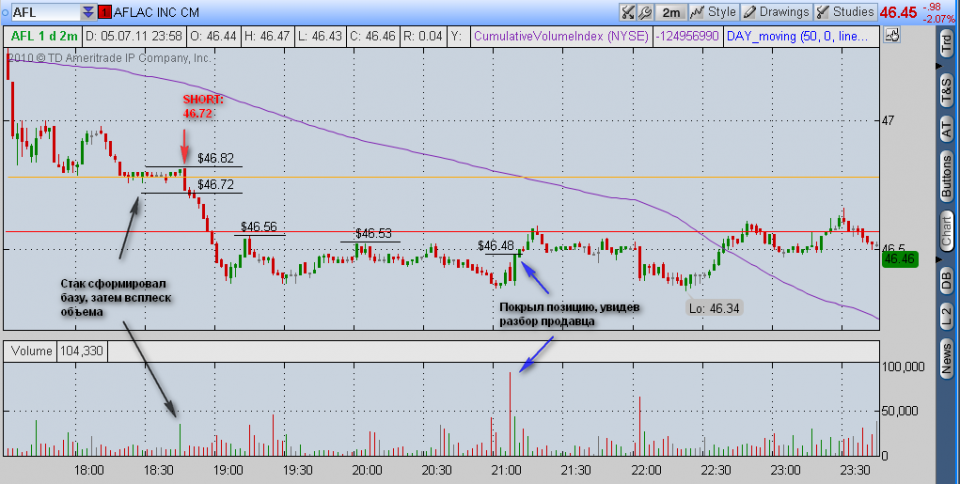Click the AFL 1 d 2m chart label
This screenshot has width=960, height=484.
pos(44,36)
